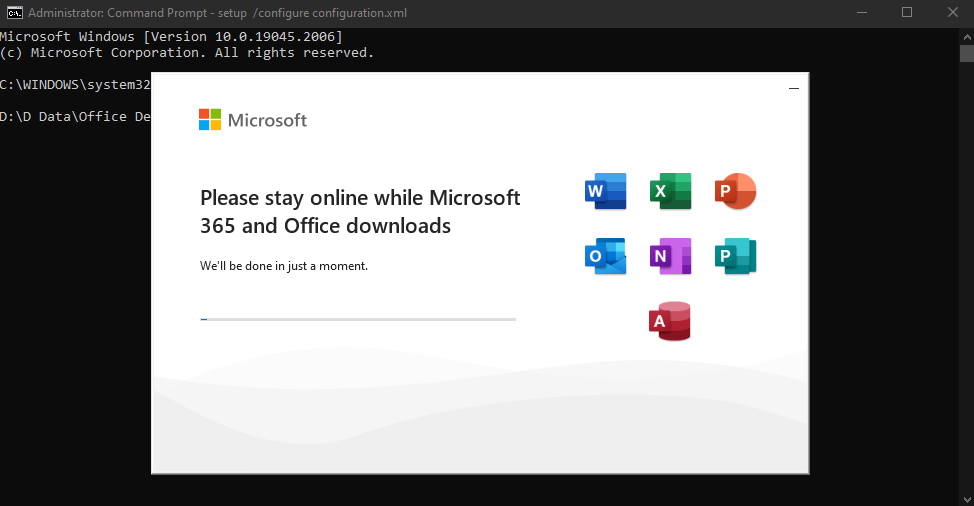This screenshot has width=974, height=506.
Task: Click the Publisher app icon
Action: click(x=735, y=256)
